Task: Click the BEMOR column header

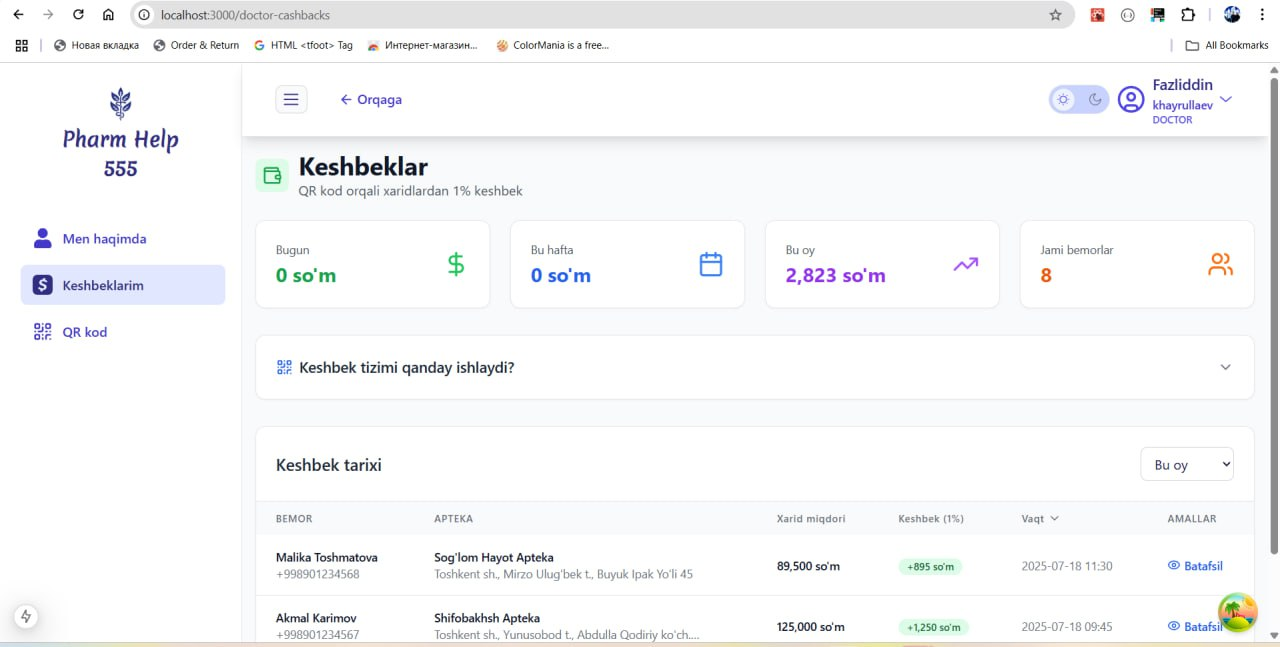Action: coord(294,519)
